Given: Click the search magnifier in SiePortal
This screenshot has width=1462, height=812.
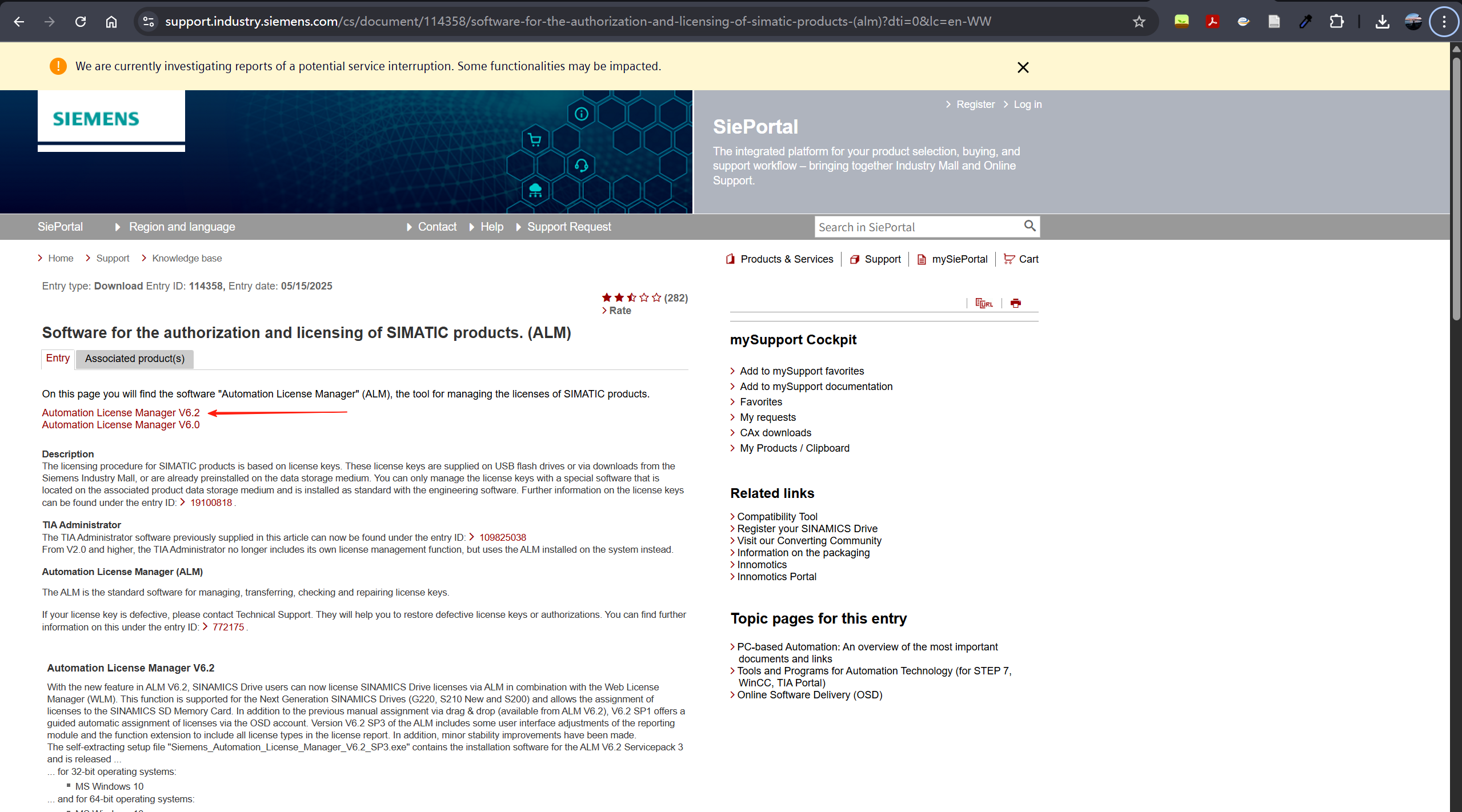Looking at the screenshot, I should point(1030,226).
